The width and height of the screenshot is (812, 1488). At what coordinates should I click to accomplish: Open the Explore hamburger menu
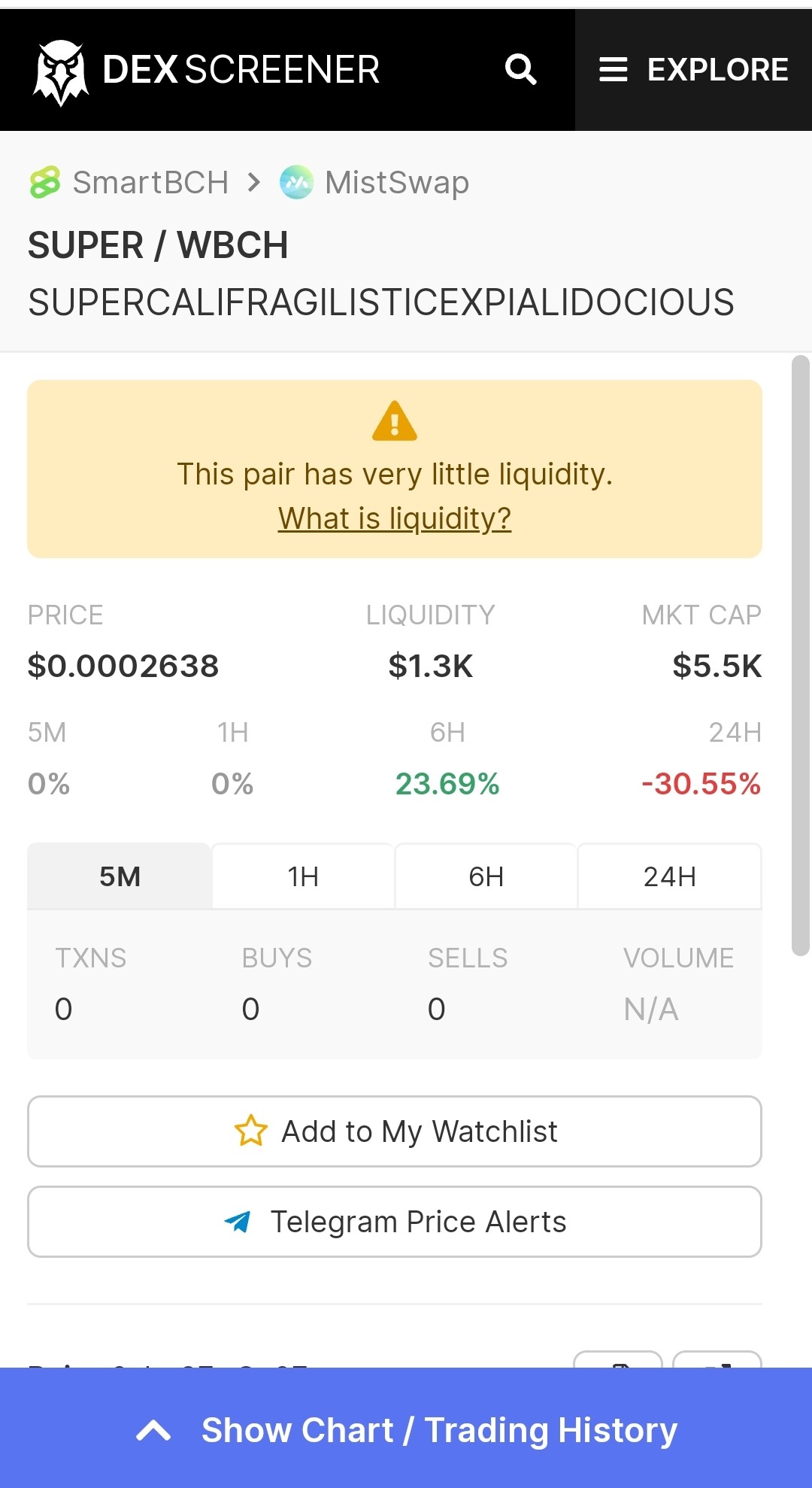point(693,70)
